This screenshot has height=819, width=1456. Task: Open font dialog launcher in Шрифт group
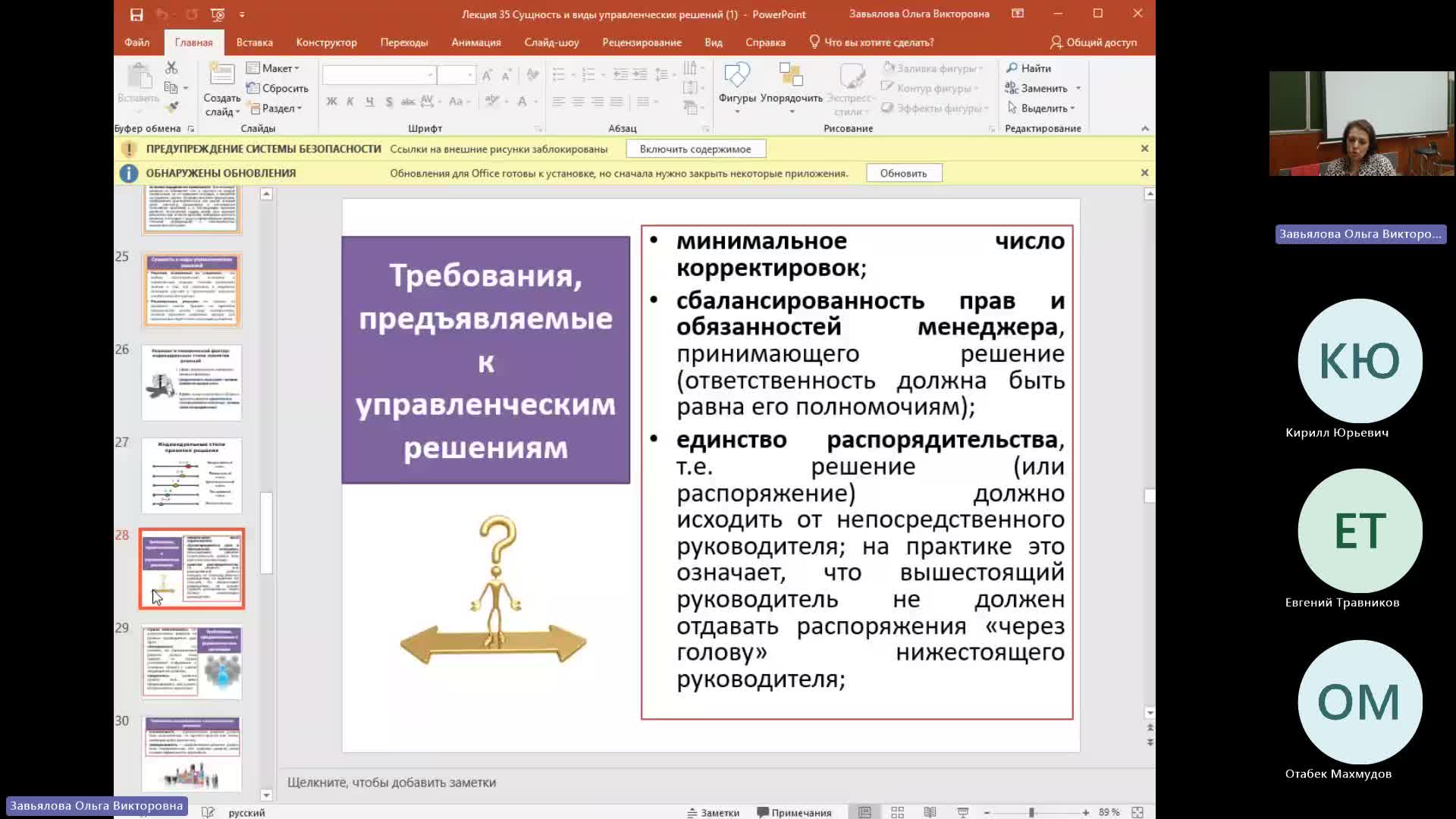538,129
